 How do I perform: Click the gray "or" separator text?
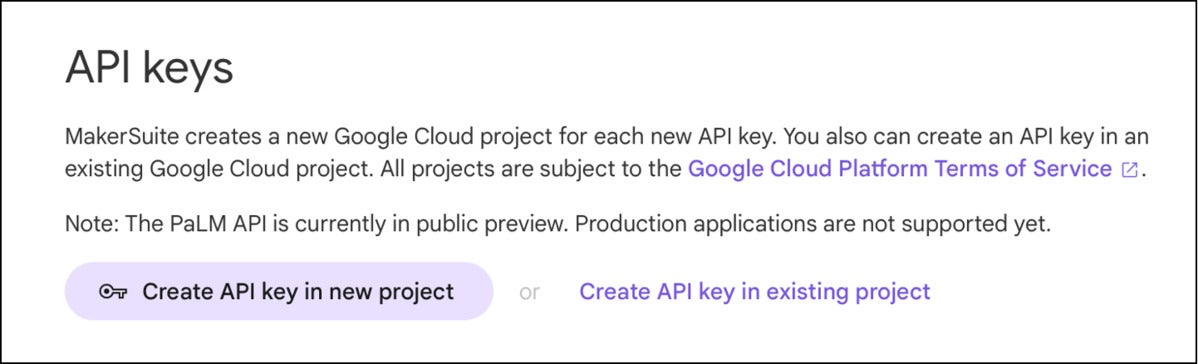click(529, 292)
